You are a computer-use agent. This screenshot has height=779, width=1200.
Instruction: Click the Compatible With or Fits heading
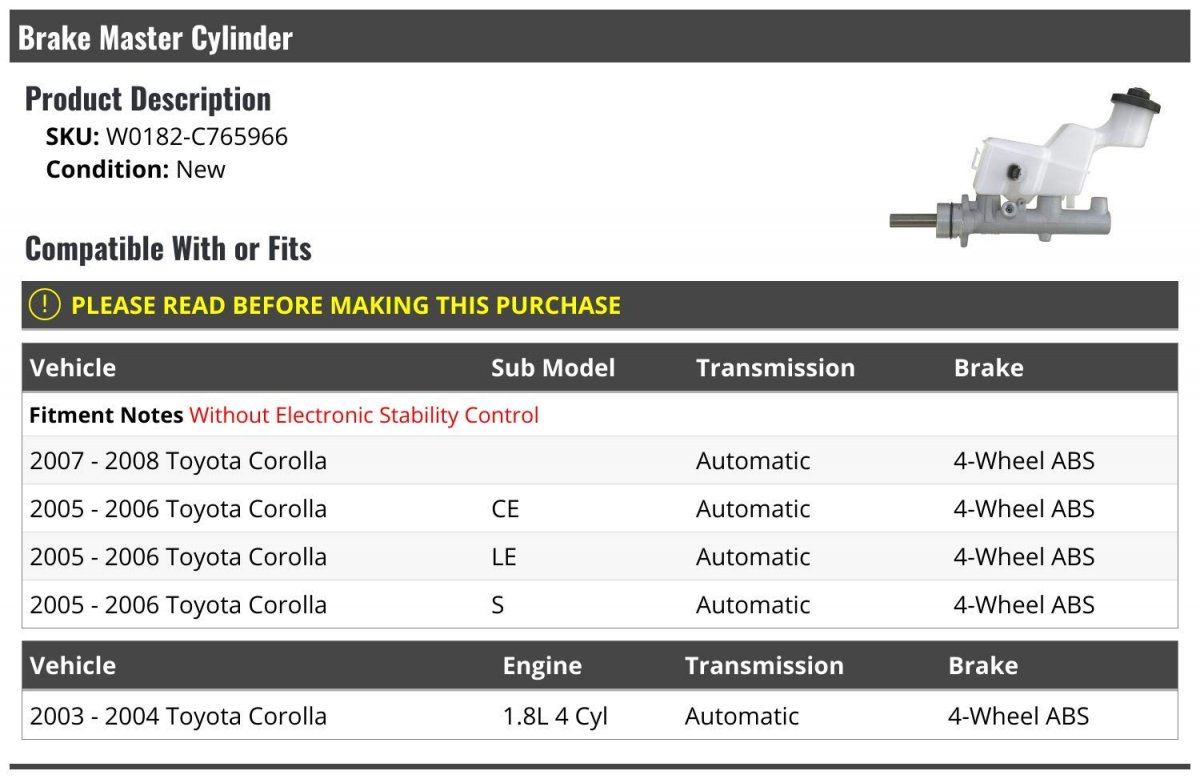[168, 249]
